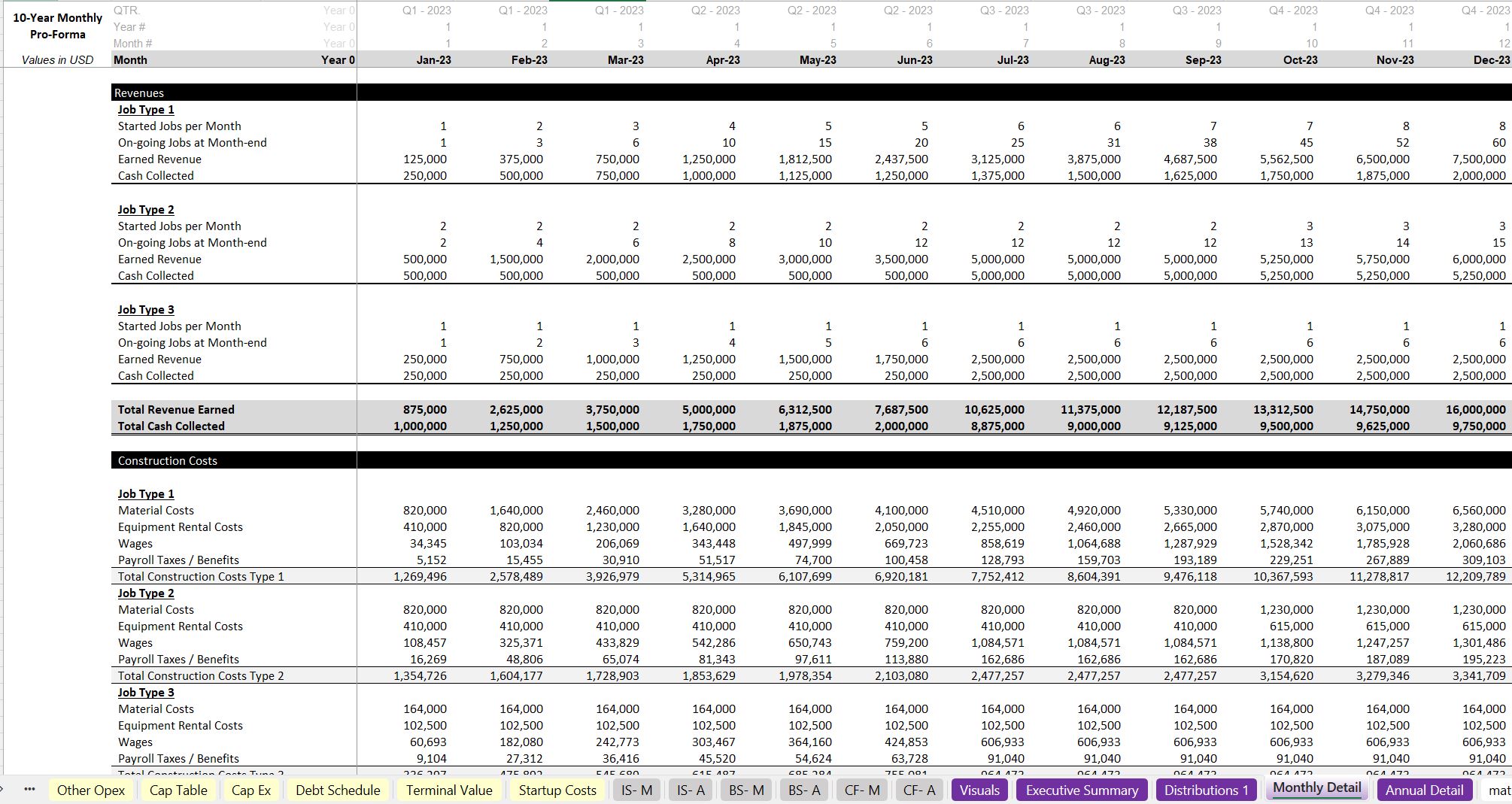The width and height of the screenshot is (1512, 804).
Task: Select Job Type 1 Mar-23 earned revenue 750,000
Action: [618, 159]
